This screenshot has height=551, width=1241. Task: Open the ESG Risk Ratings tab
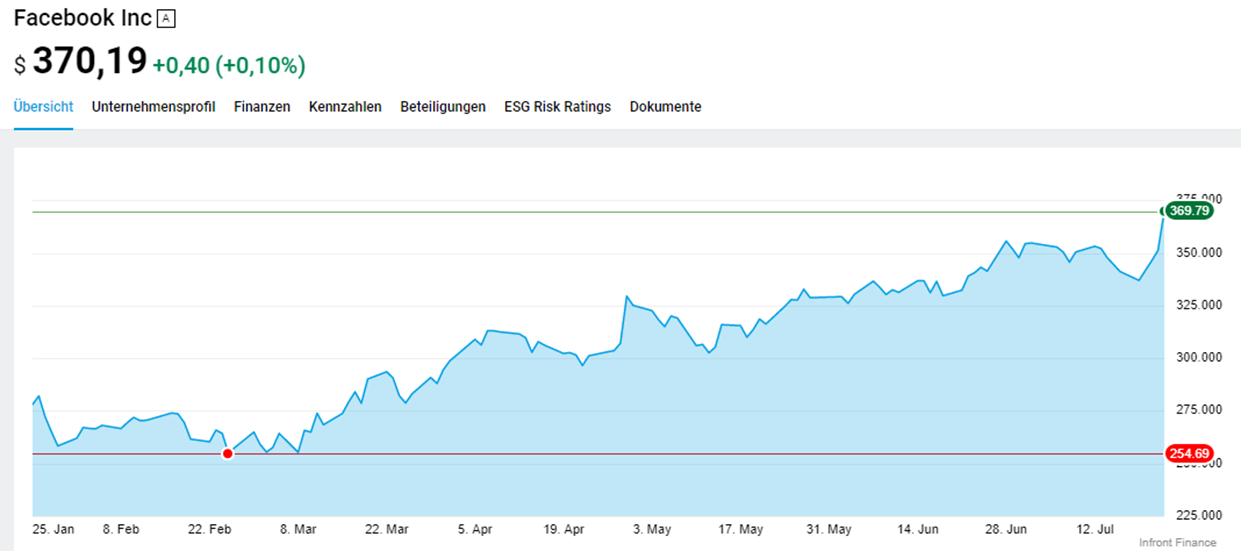[x=557, y=107]
